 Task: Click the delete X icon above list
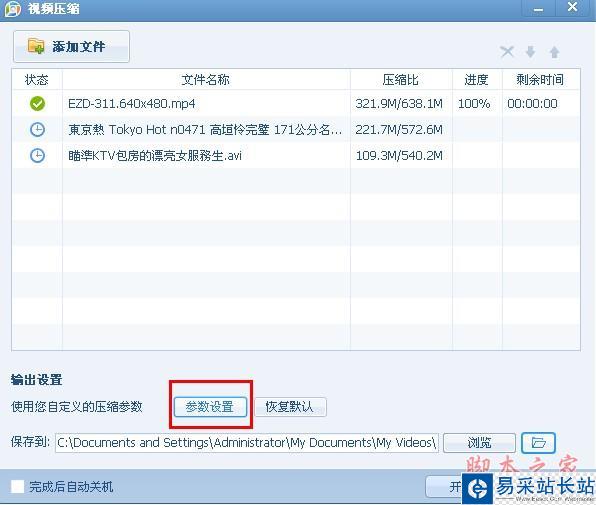pos(507,52)
